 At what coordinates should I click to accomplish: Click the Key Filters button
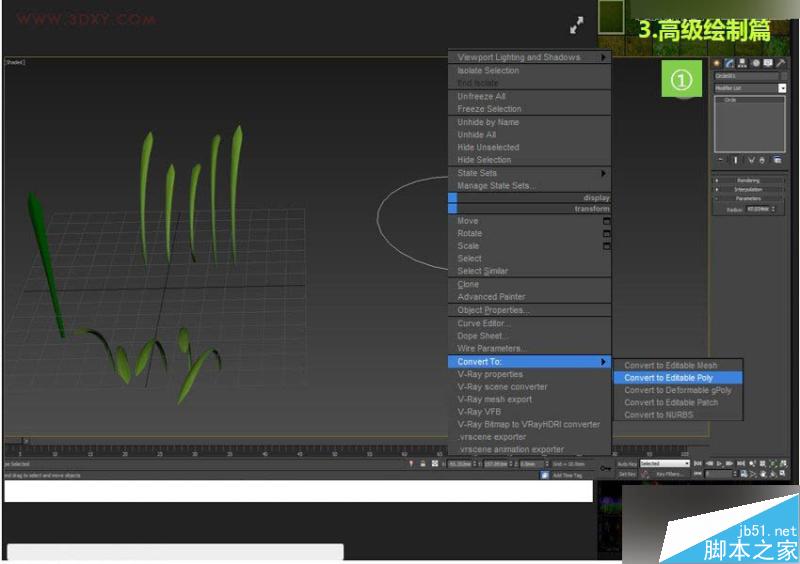click(669, 474)
